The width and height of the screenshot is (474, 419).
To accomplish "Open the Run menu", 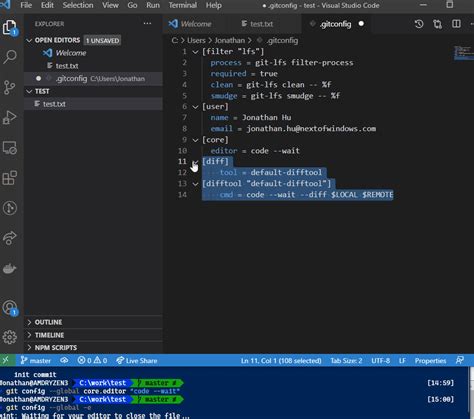I will (x=153, y=5).
